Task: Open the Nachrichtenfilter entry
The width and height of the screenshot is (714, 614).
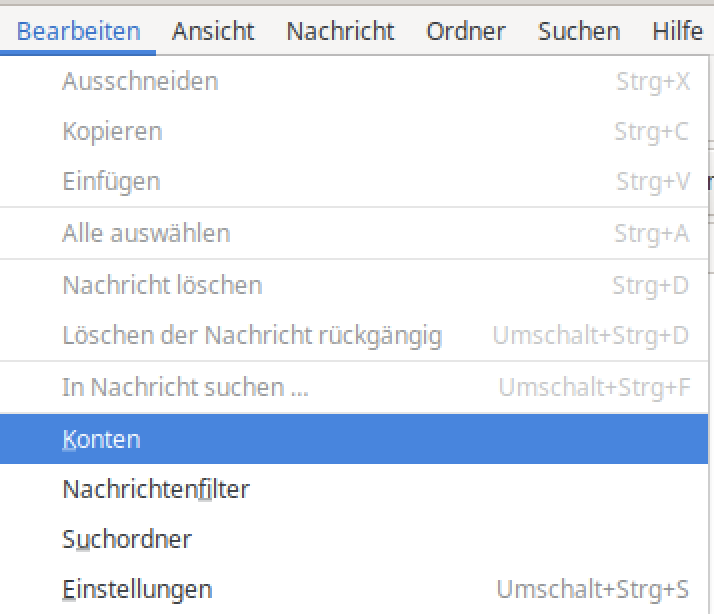Action: point(156,489)
